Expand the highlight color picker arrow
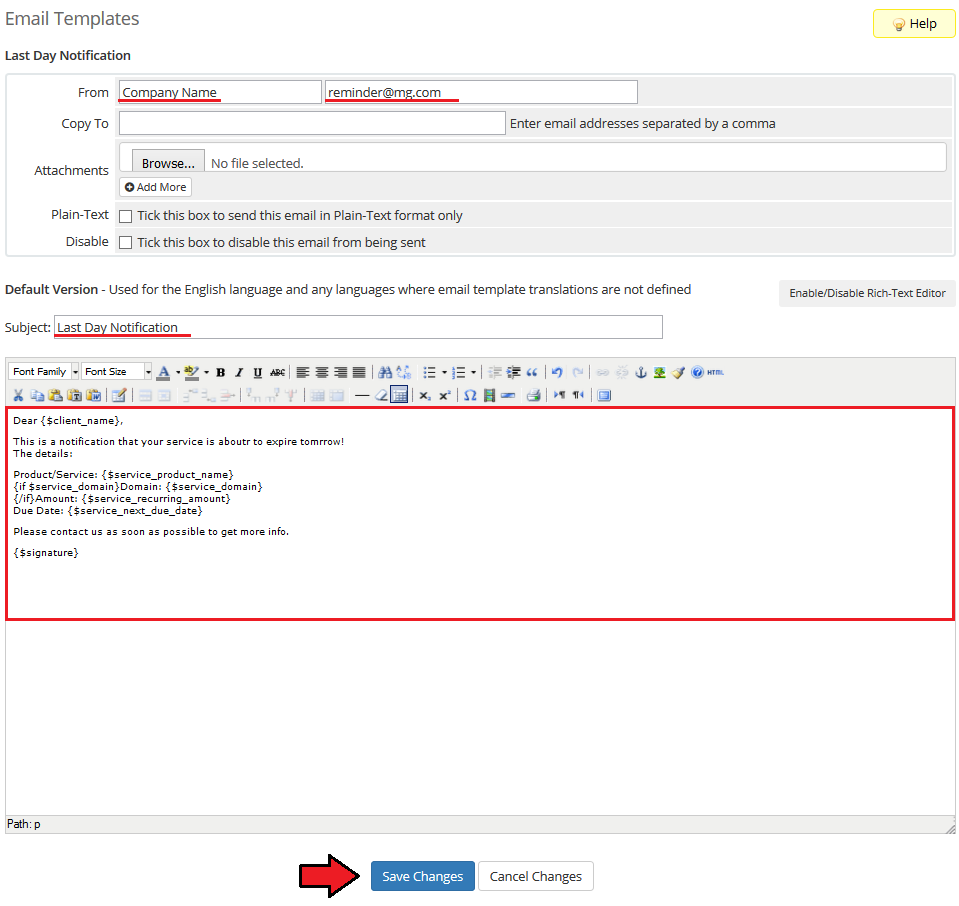 coord(206,373)
